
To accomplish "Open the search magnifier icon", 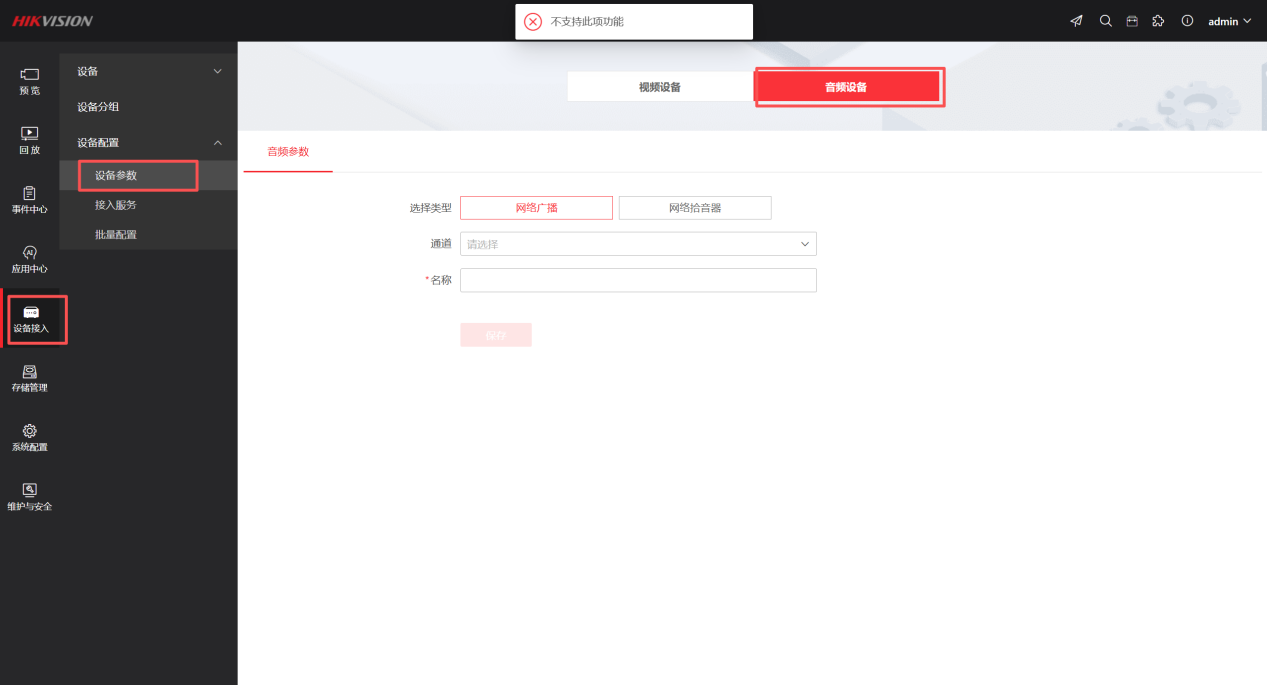I will point(1105,21).
